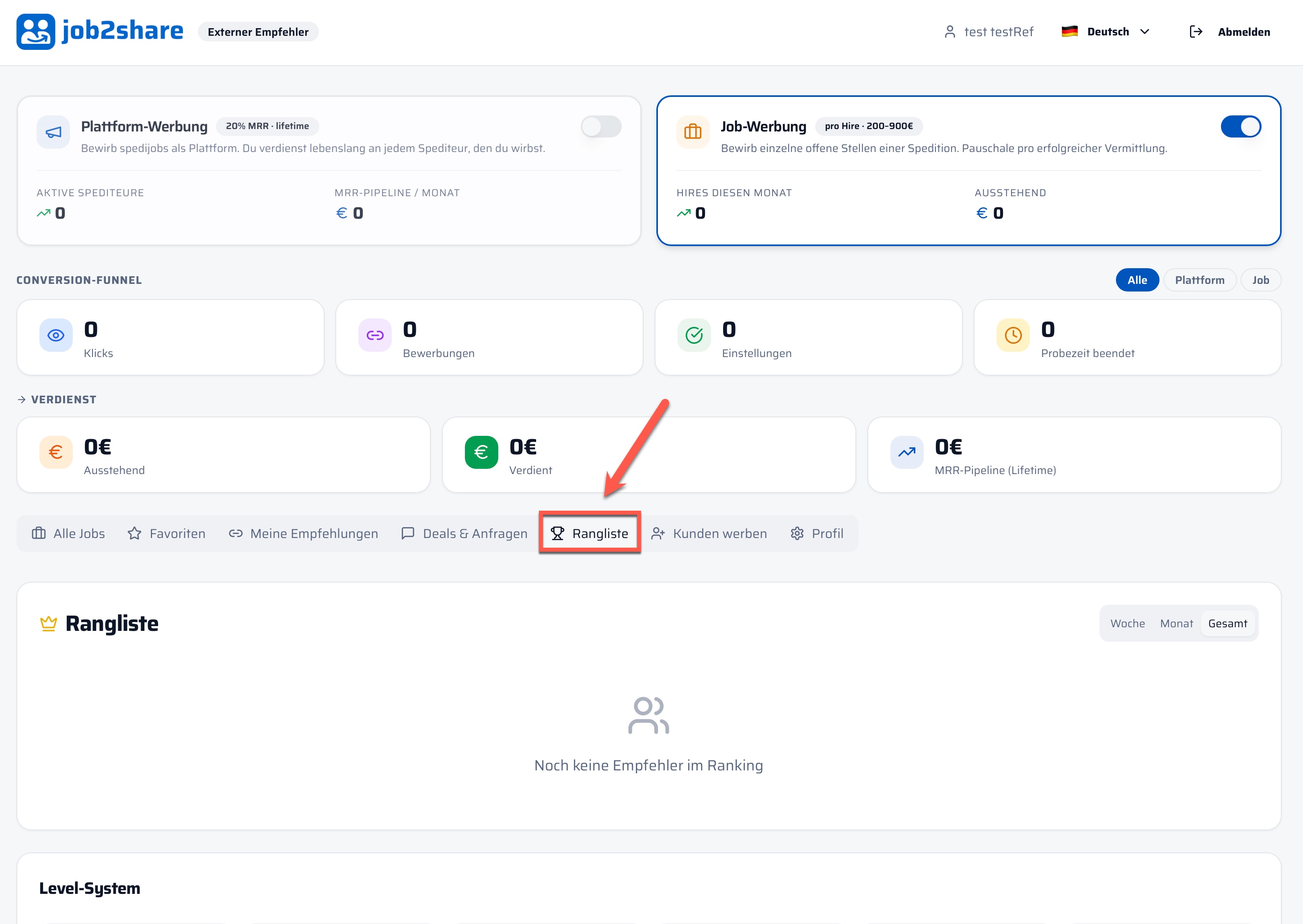Click the crown icon next to Rangliste heading
The image size is (1303, 924).
tap(48, 624)
